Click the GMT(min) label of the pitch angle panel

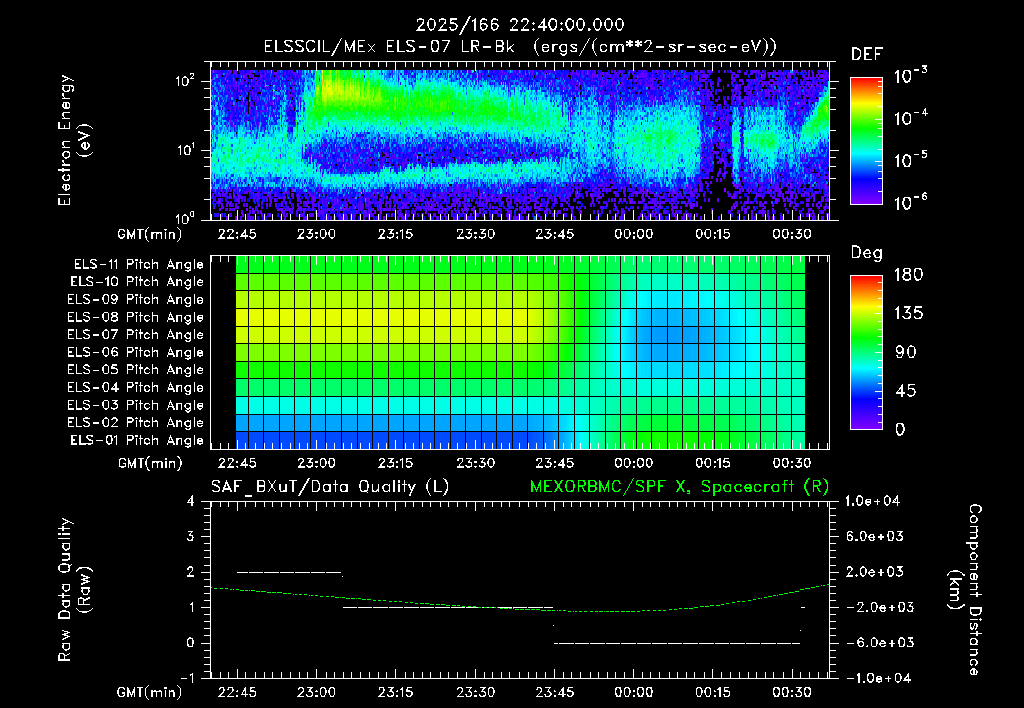(150, 463)
